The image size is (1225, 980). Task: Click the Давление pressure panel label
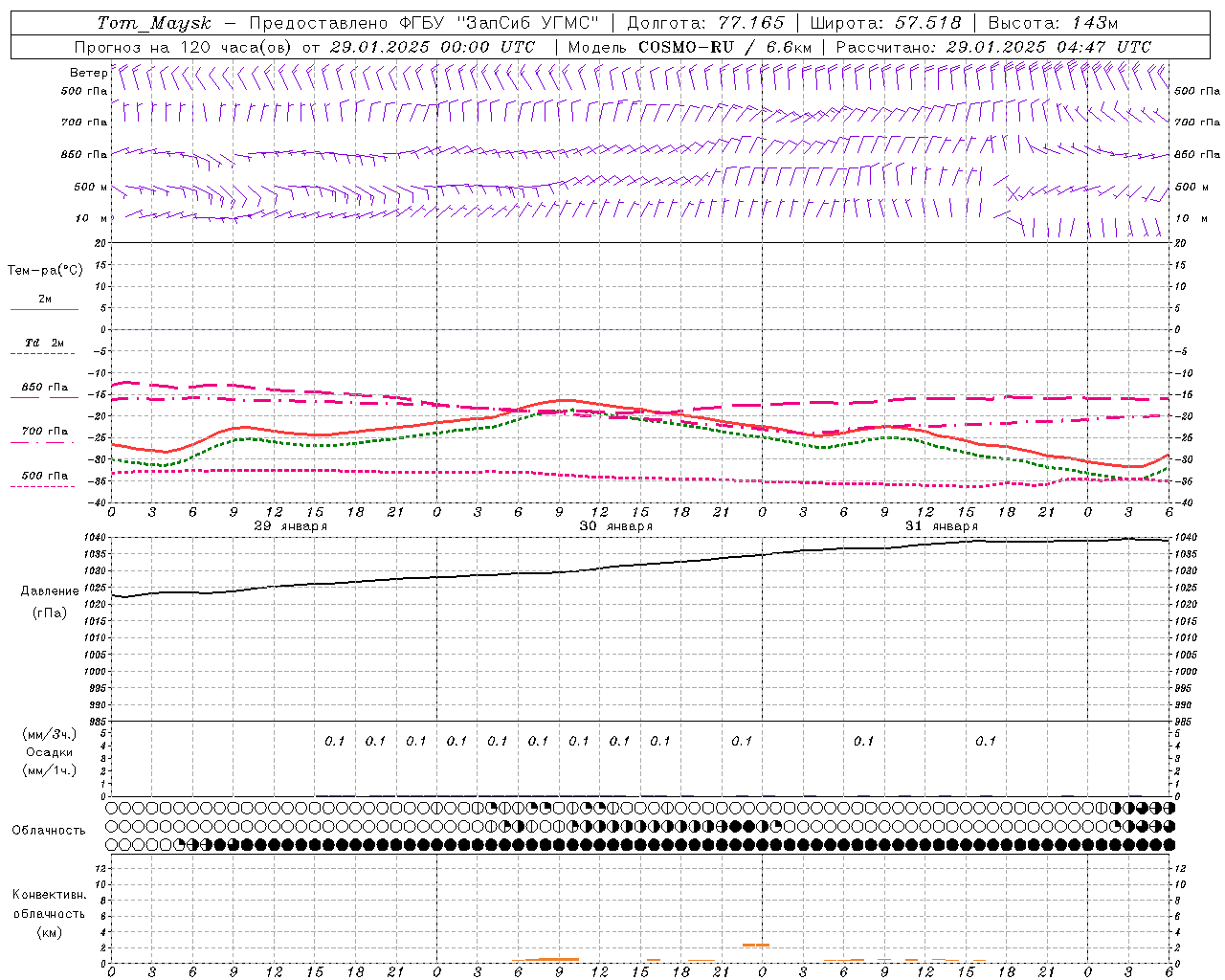[50, 591]
